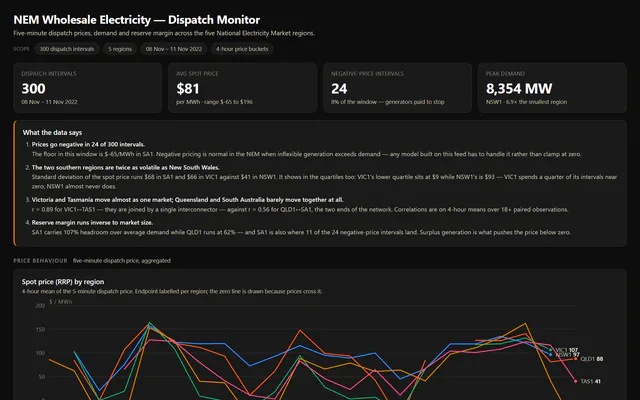Click the line starting "r = 0.89 for VIC1"
Screen dimensions: 640x400
pos(300,210)
